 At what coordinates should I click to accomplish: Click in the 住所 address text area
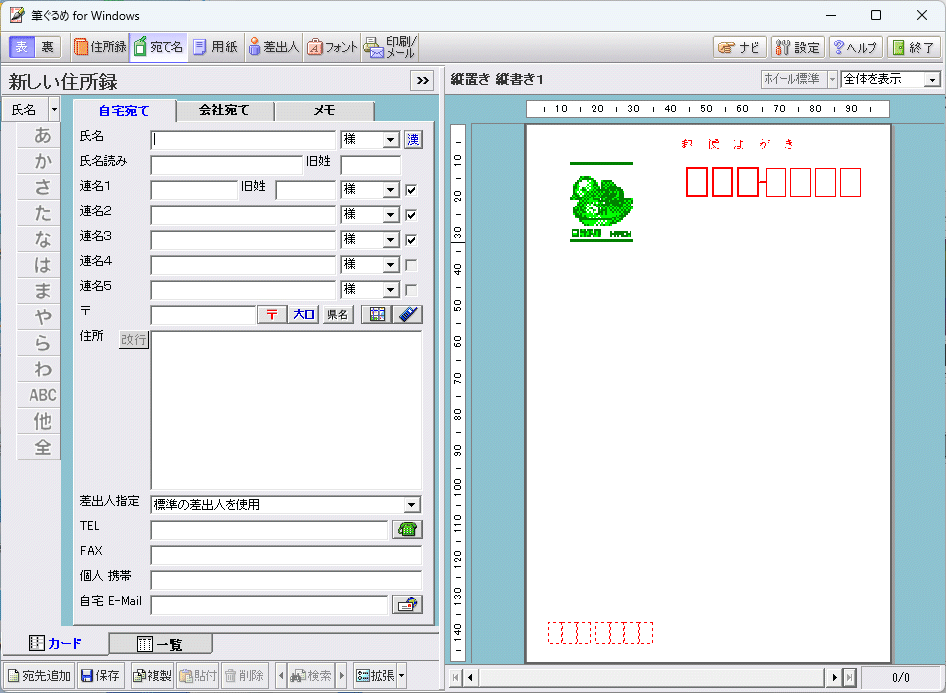coord(286,410)
